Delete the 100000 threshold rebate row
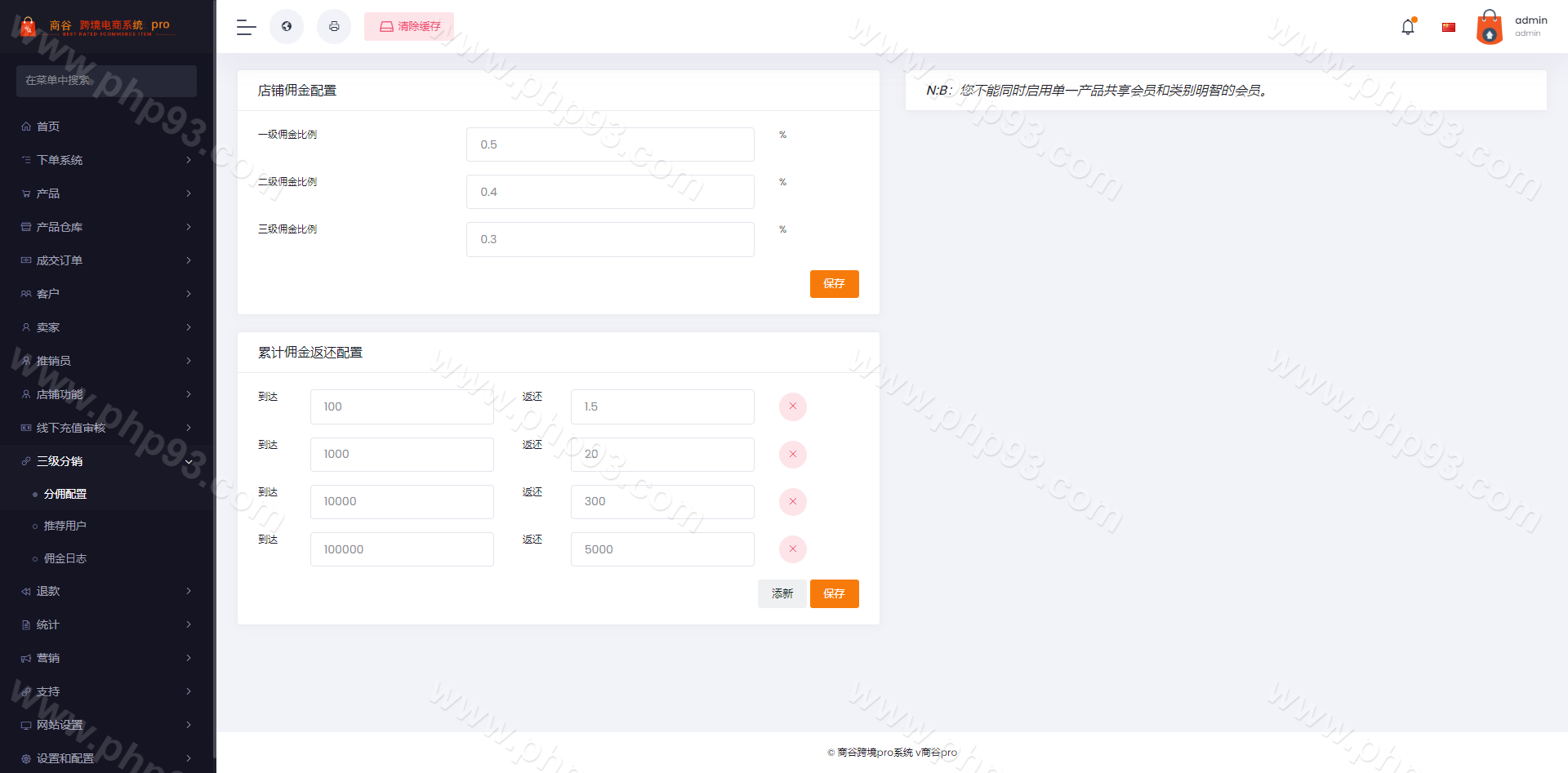1568x773 pixels. click(792, 549)
